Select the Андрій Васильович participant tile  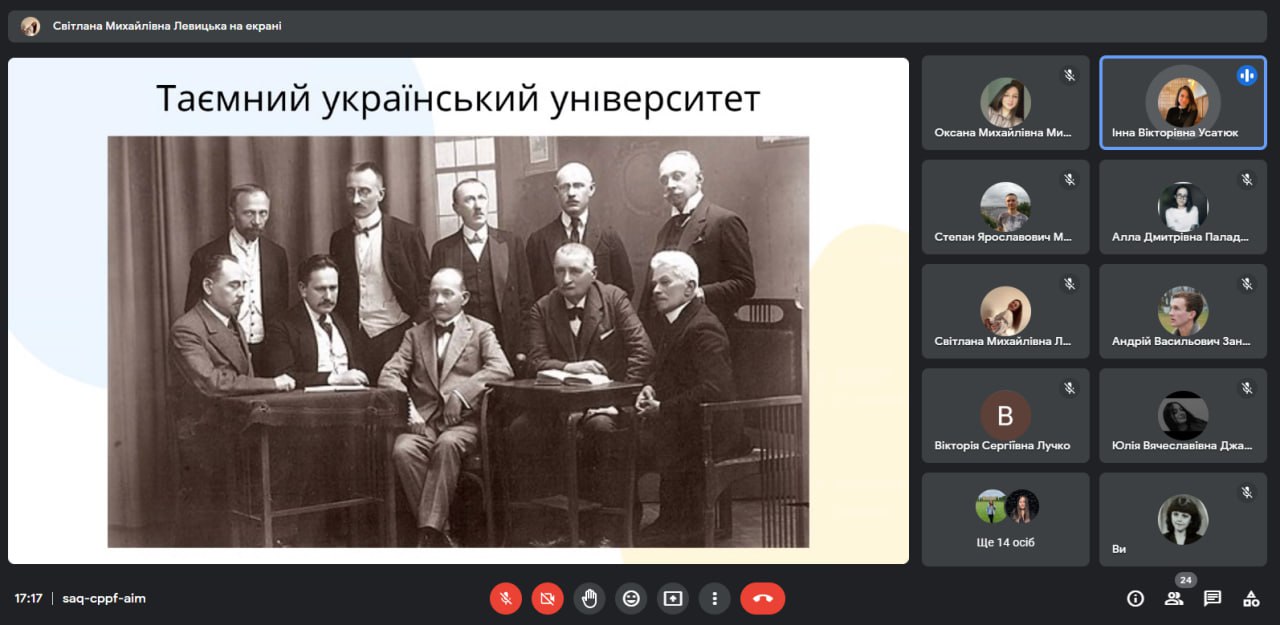point(1183,311)
